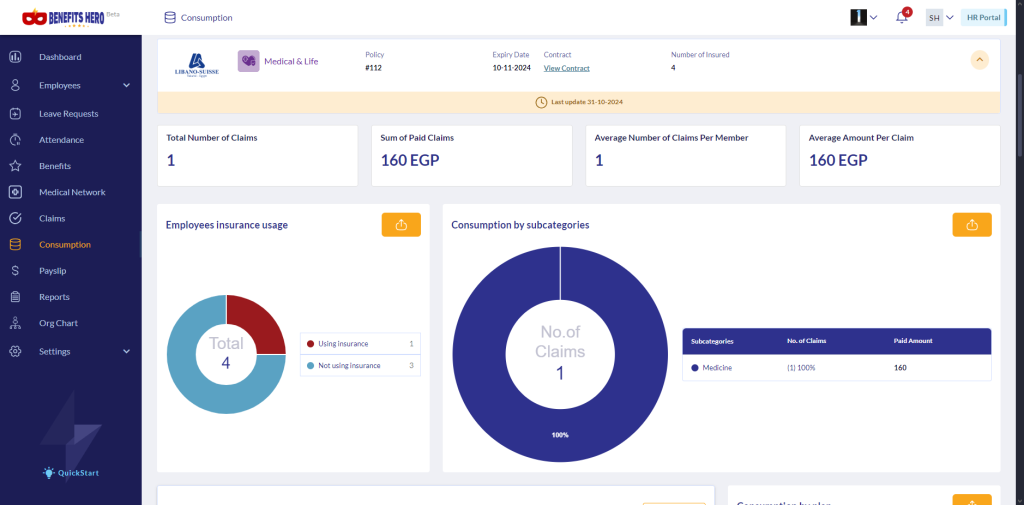Open the Payslip menu item
Image resolution: width=1024 pixels, height=505 pixels.
(x=52, y=270)
